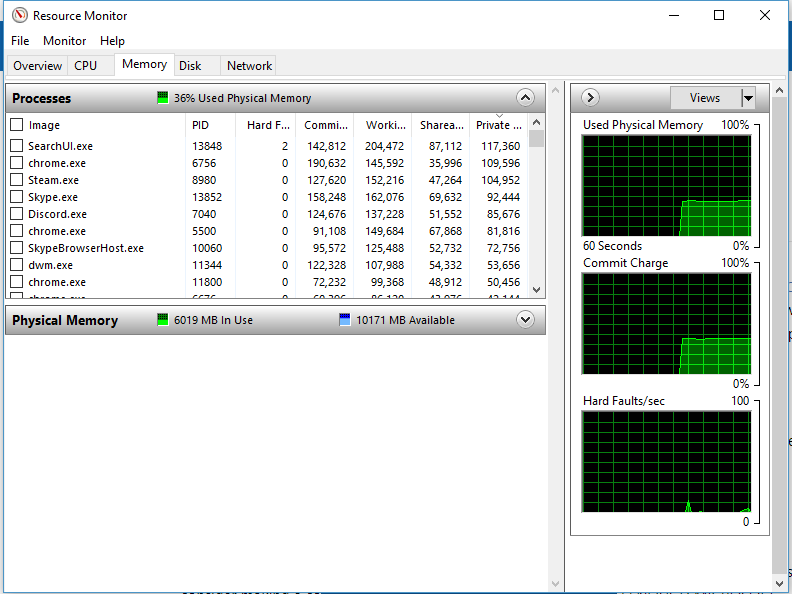The height and width of the screenshot is (594, 792).
Task: Sort by the Working Set column header
Action: pyautogui.click(x=383, y=125)
